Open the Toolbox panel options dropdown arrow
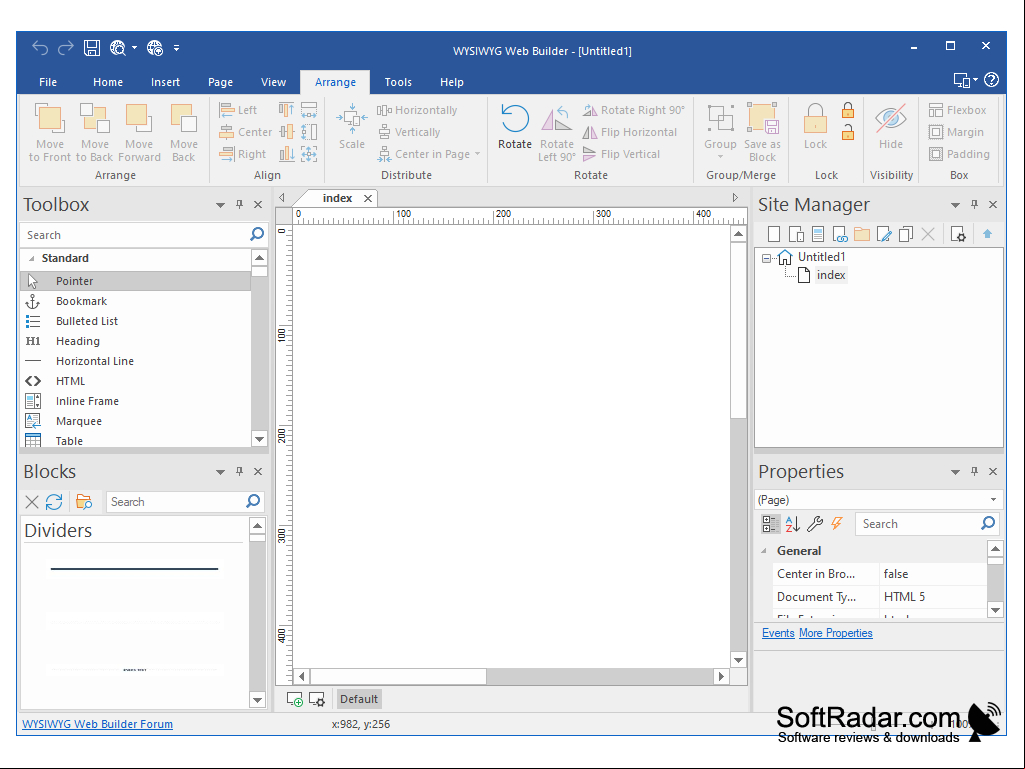 coord(220,205)
